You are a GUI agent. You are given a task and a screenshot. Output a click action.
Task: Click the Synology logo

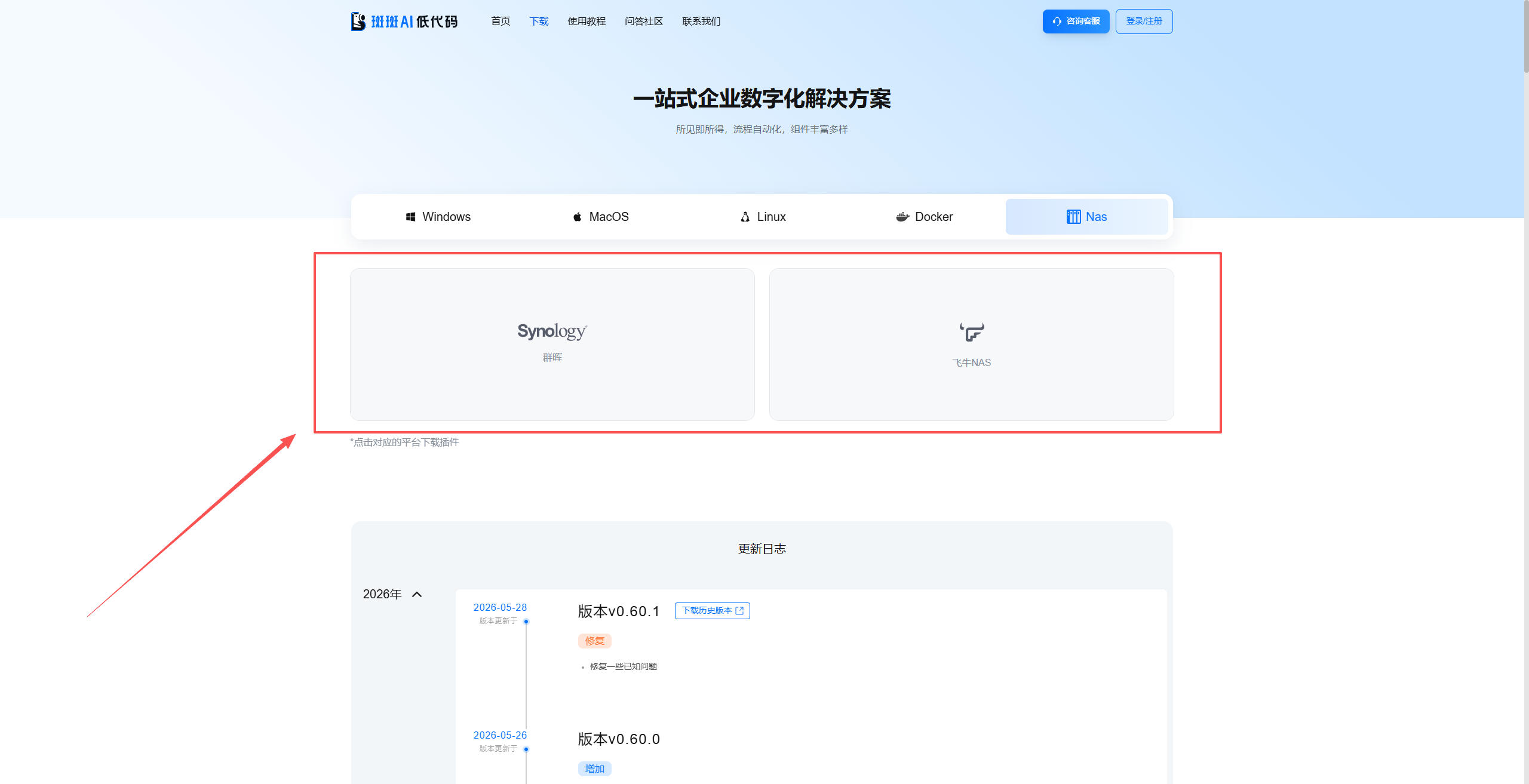coord(552,331)
